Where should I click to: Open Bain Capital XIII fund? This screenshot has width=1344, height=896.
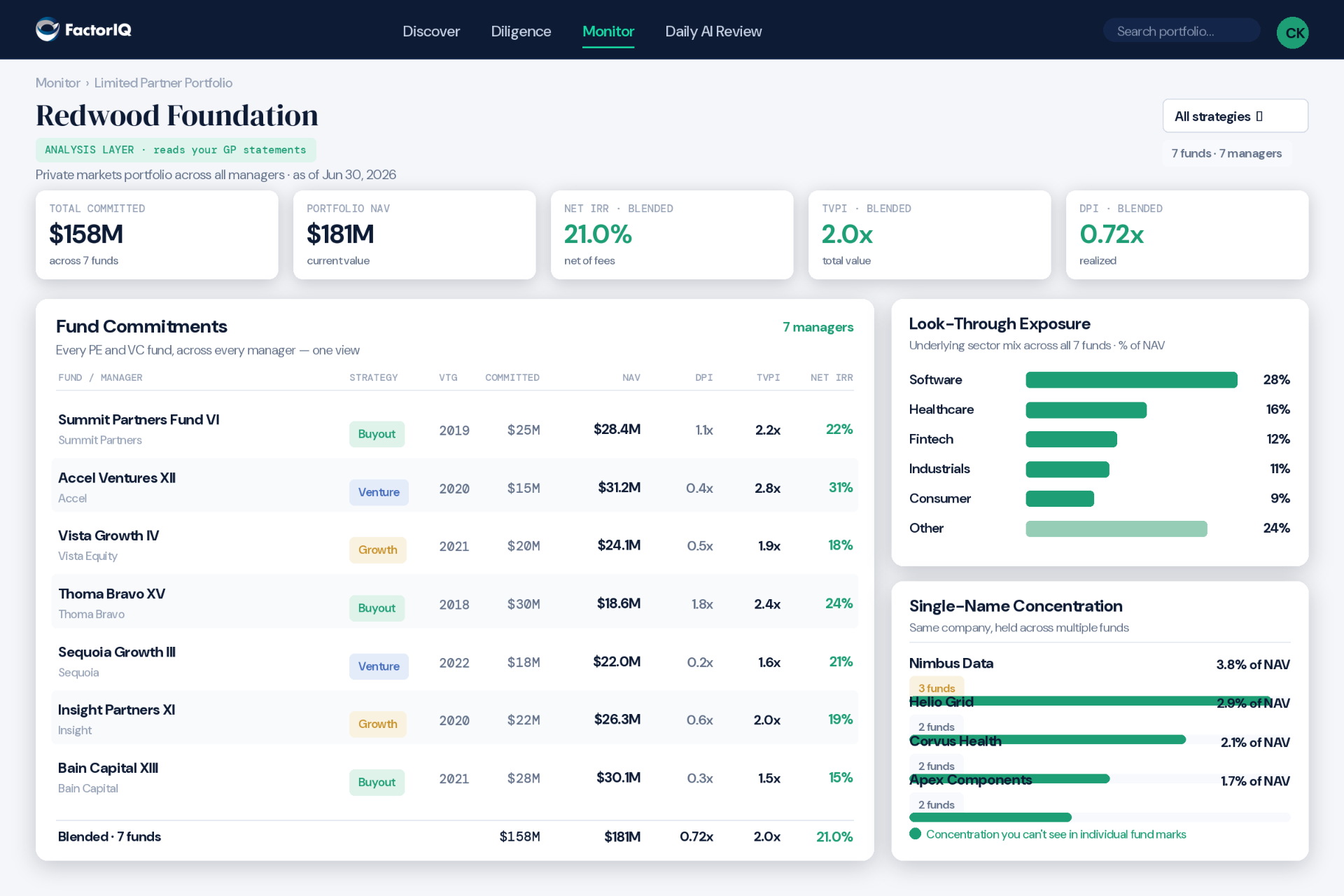[x=454, y=778]
